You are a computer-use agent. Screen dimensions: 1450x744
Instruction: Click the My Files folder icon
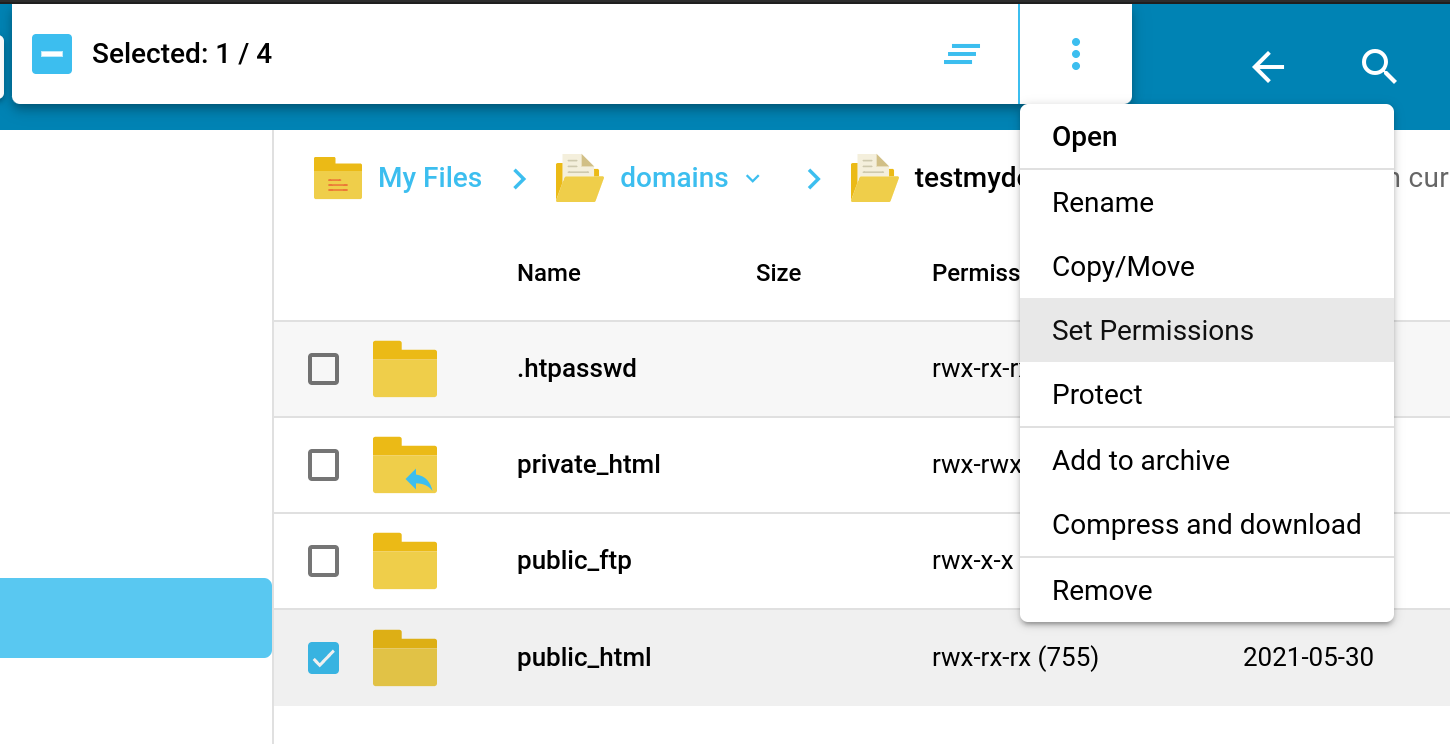point(338,178)
